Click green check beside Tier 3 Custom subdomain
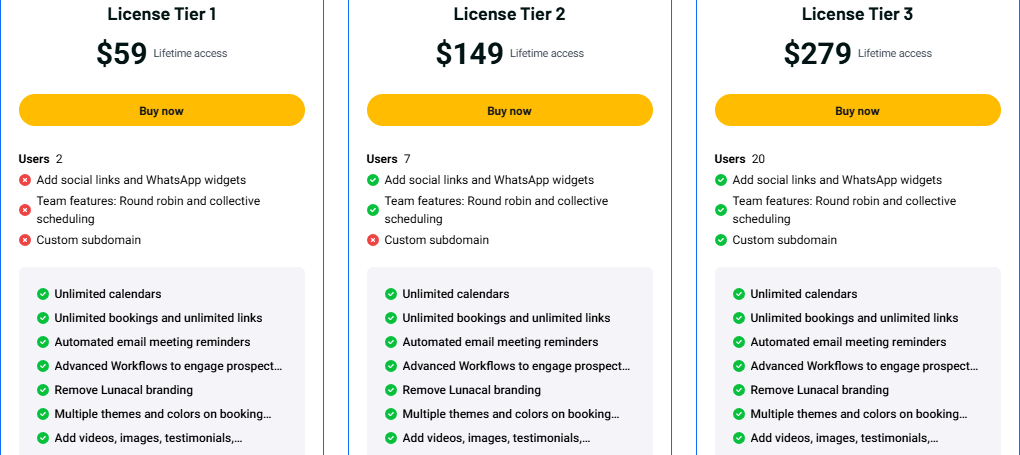Image resolution: width=1020 pixels, height=455 pixels. click(721, 240)
